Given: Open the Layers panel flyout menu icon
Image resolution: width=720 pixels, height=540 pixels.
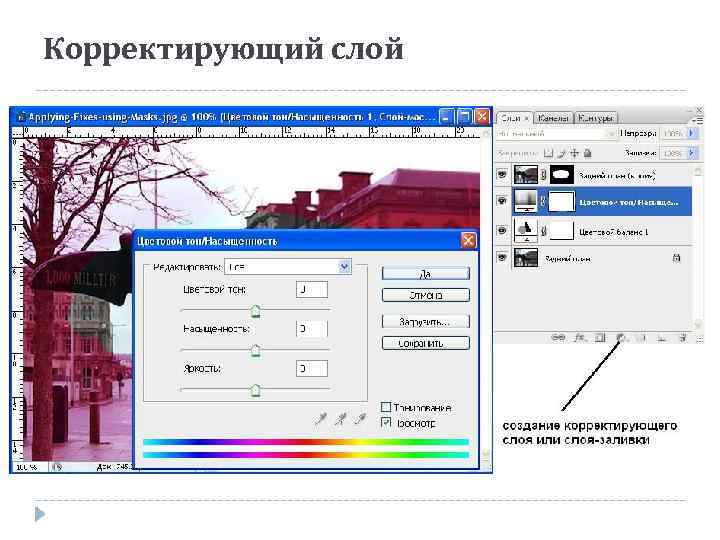Looking at the screenshot, I should point(698,120).
